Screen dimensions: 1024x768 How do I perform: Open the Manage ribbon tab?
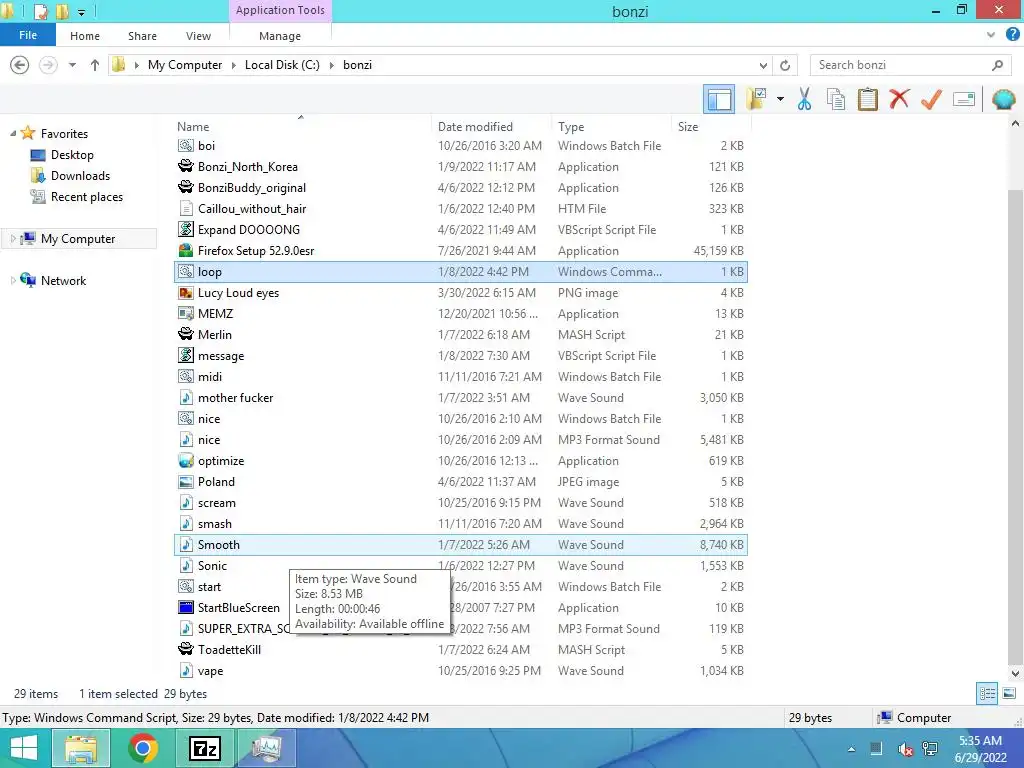pos(280,36)
